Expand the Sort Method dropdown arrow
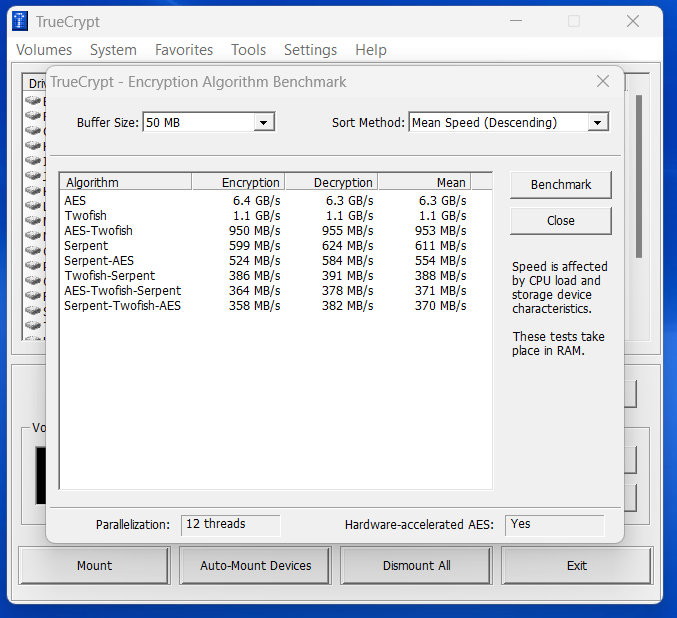Viewport: 677px width, 618px height. click(598, 123)
